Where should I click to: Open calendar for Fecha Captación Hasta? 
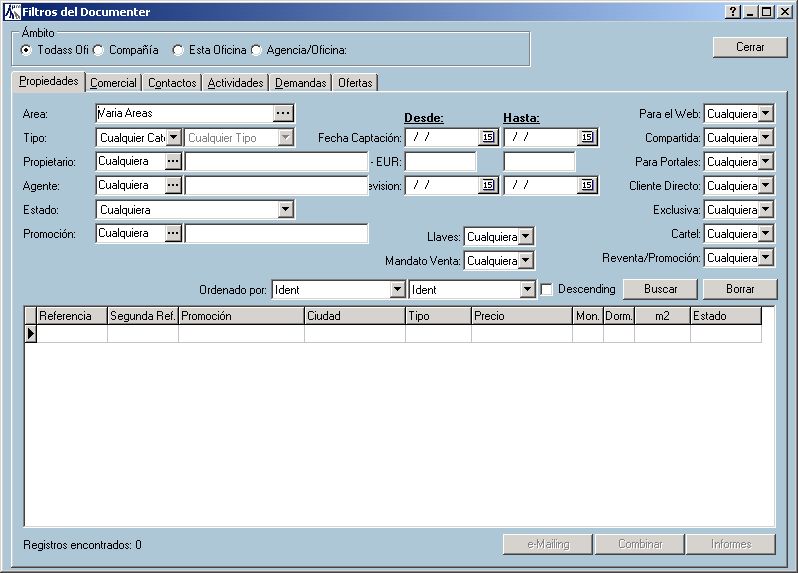[x=587, y=137]
